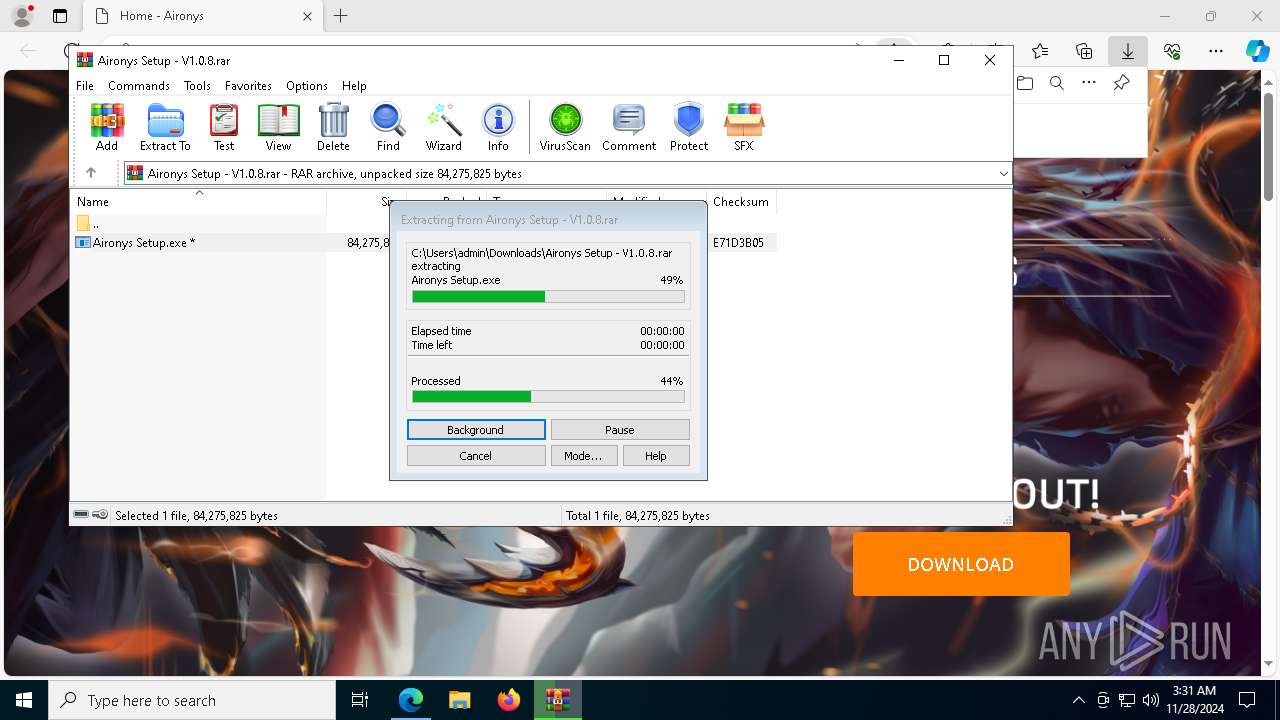
Task: Click the Add toolbar icon in WinRAR
Action: pyautogui.click(x=107, y=127)
